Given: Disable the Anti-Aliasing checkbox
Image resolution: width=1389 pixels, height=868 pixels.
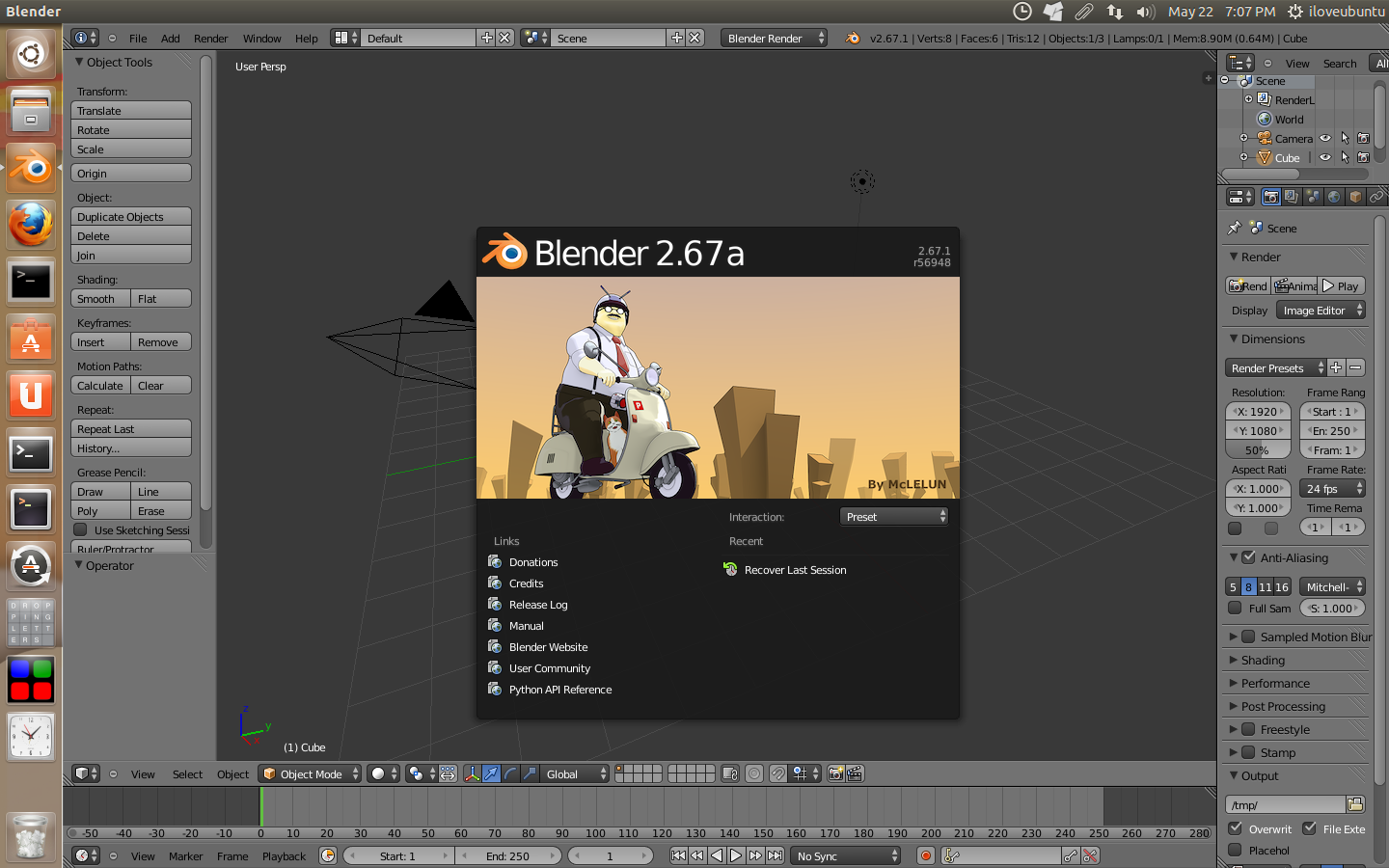Looking at the screenshot, I should pos(1248,557).
